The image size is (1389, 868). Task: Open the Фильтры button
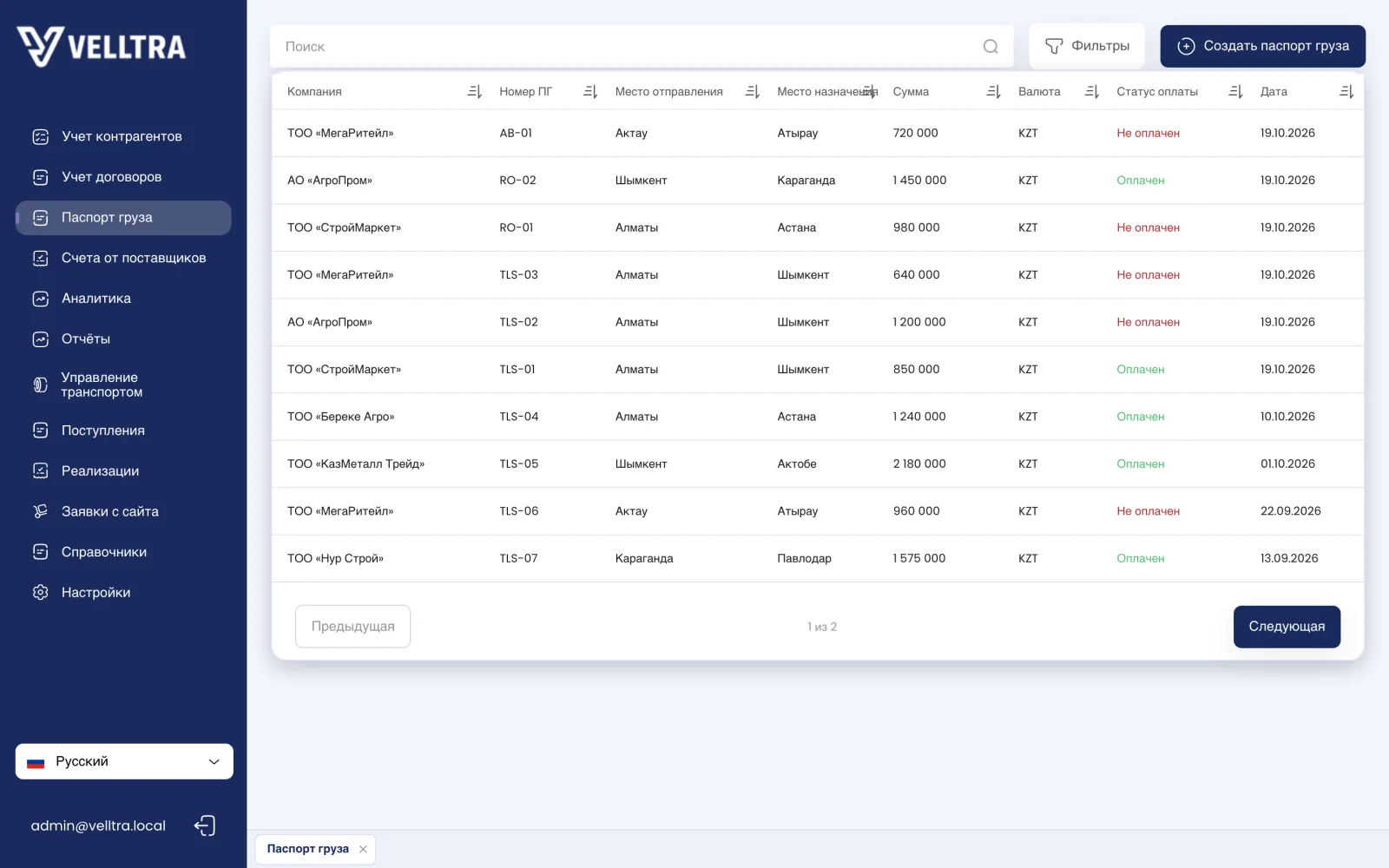click(1087, 46)
